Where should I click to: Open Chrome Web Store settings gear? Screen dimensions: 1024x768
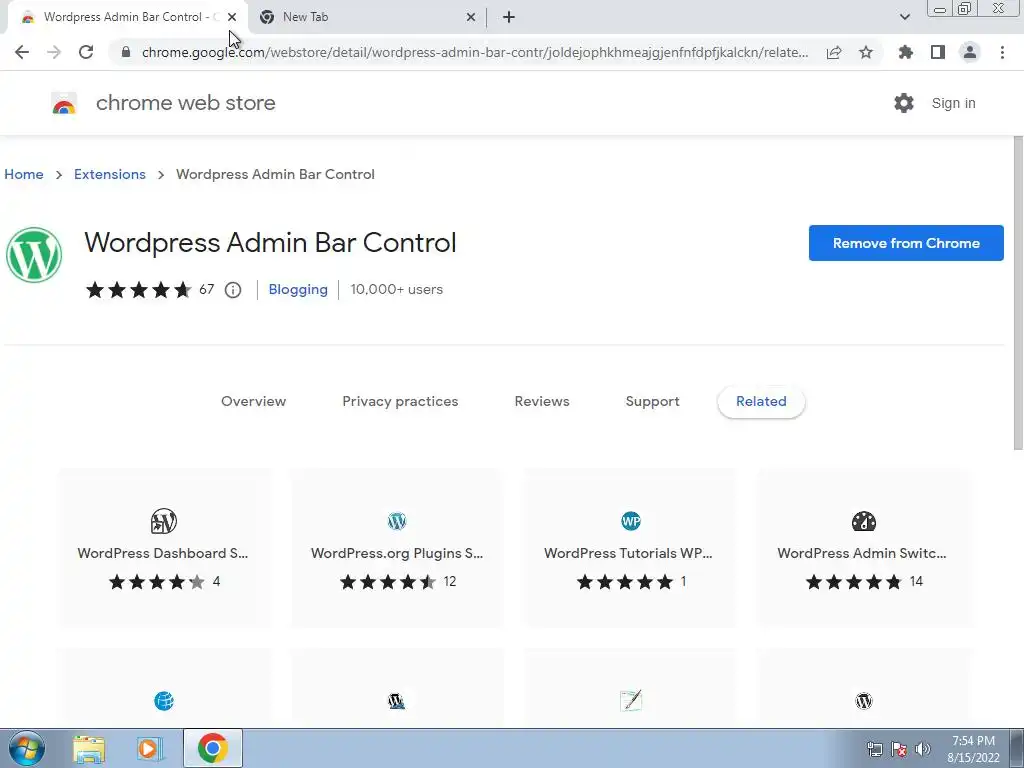904,103
